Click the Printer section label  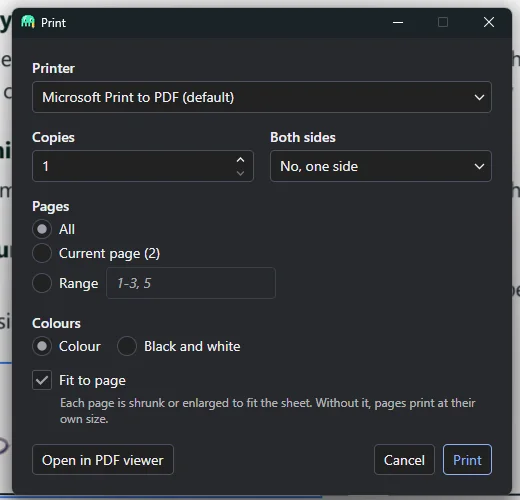(53, 68)
